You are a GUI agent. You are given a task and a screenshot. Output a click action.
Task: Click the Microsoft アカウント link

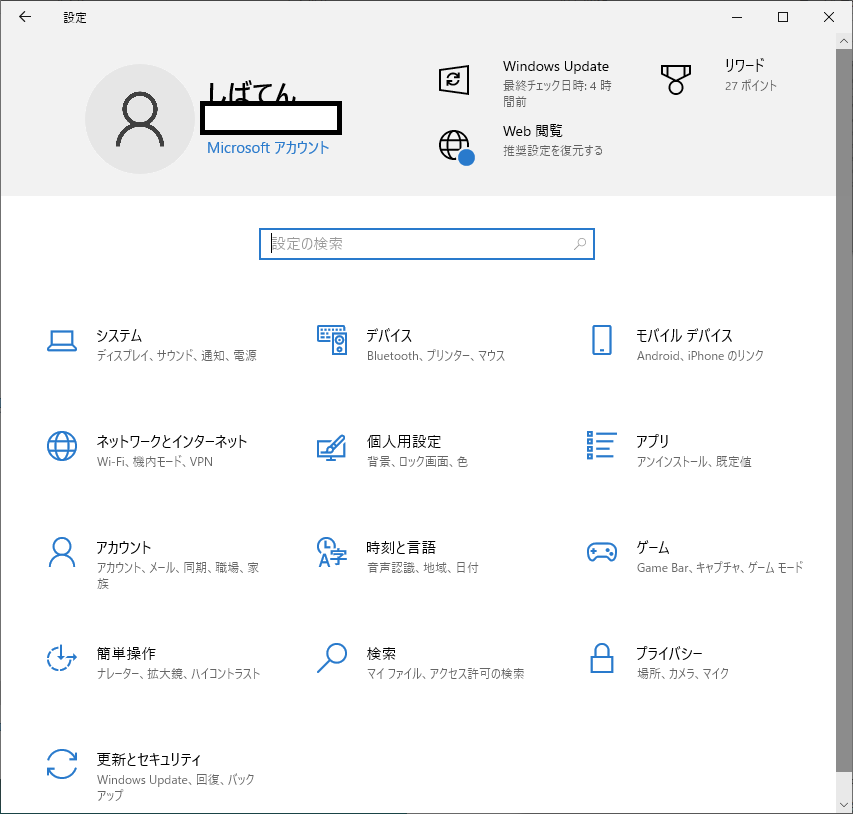pyautogui.click(x=268, y=148)
